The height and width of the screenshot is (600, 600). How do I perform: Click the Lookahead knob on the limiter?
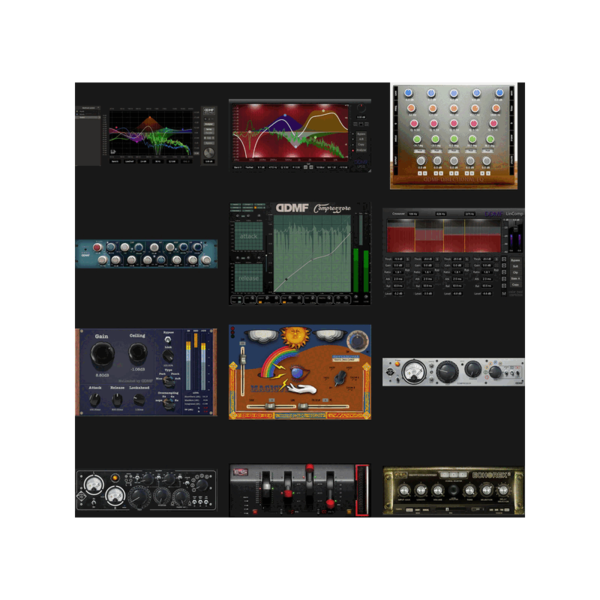click(139, 400)
